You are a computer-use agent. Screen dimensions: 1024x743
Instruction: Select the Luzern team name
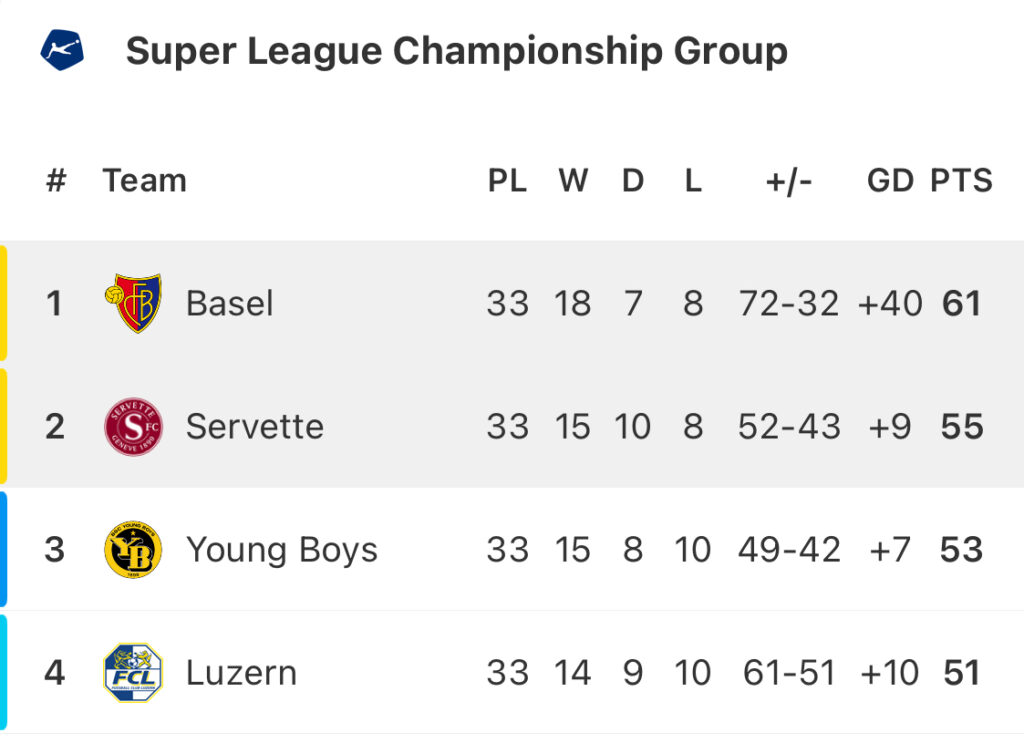242,673
